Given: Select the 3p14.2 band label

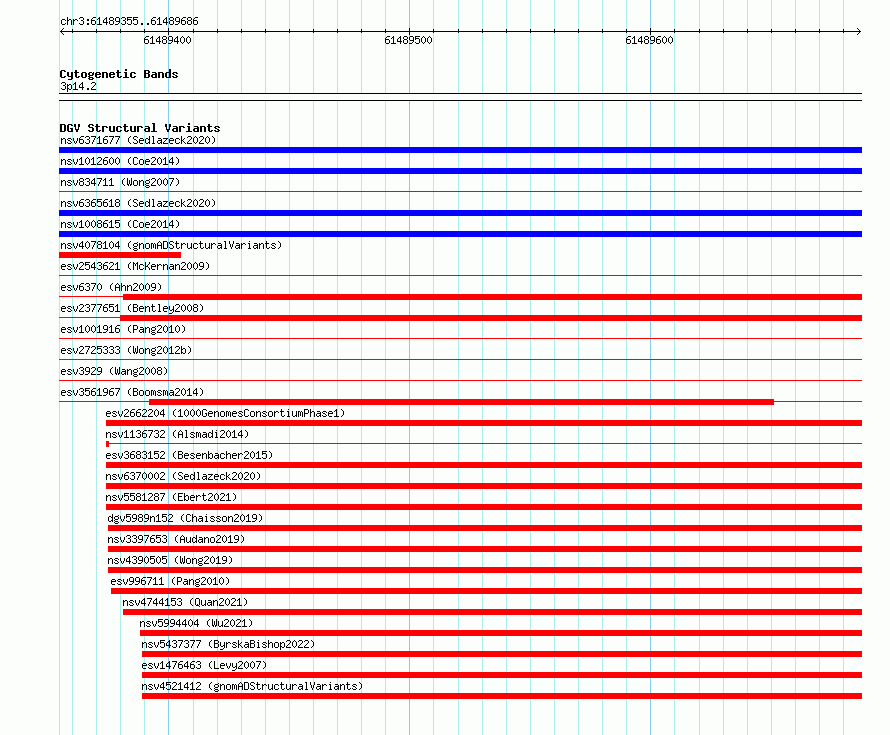Looking at the screenshot, I should [x=78, y=86].
